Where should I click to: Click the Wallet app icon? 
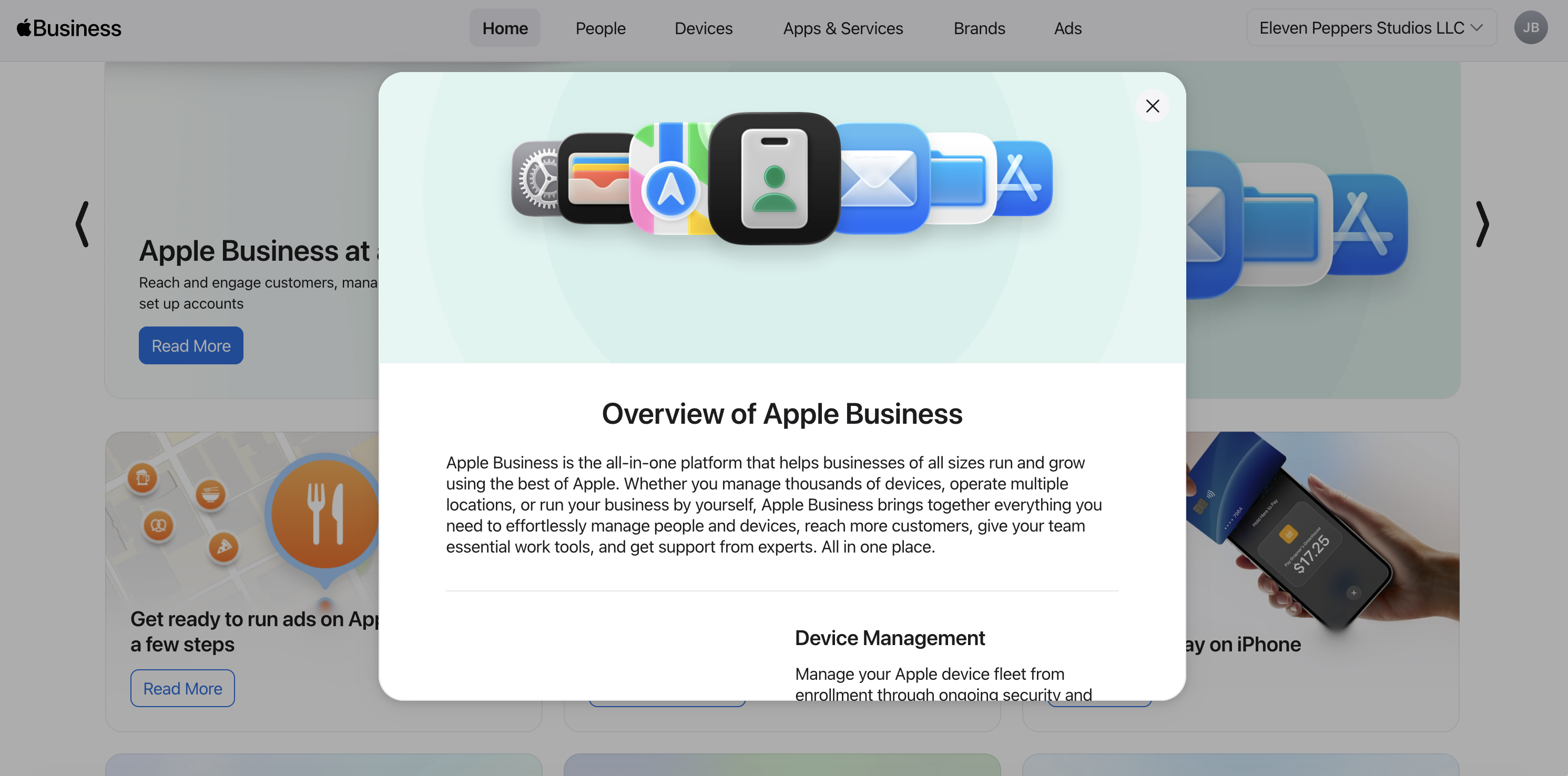[595, 178]
